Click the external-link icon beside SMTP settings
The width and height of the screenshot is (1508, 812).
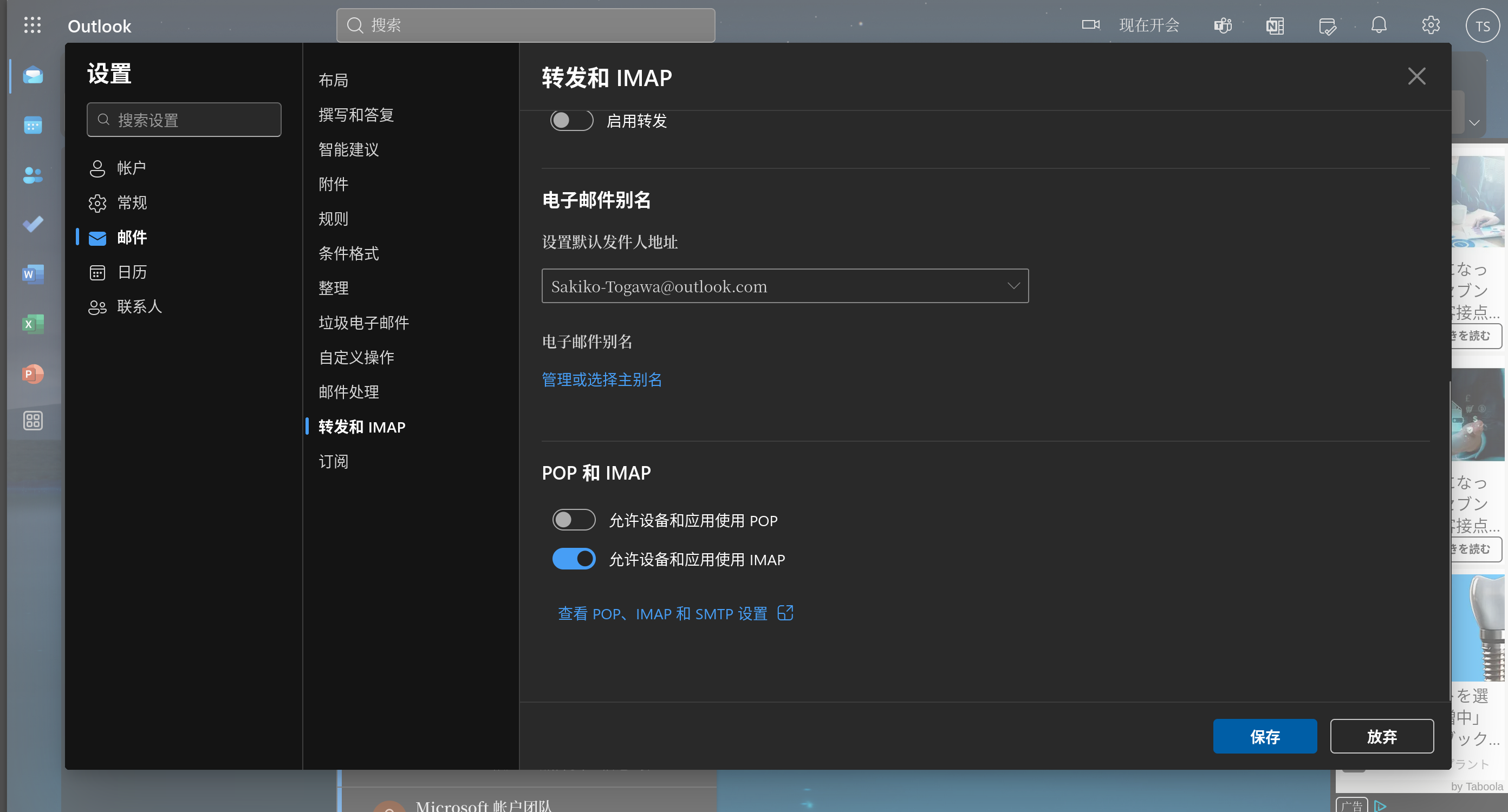[x=785, y=613]
